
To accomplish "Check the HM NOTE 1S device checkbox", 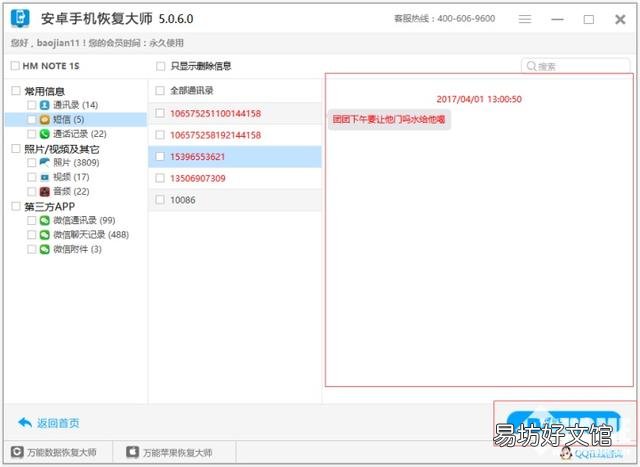I will pos(15,66).
